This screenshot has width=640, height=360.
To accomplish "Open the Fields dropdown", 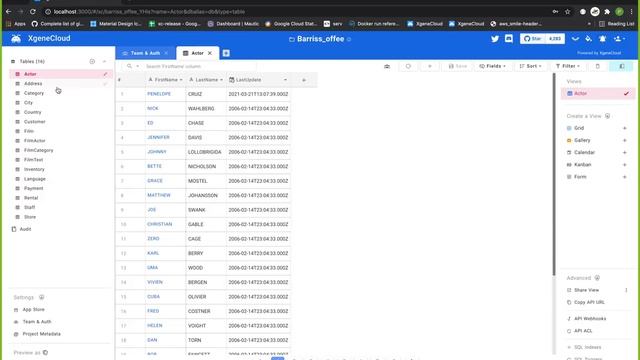I will 493,66.
